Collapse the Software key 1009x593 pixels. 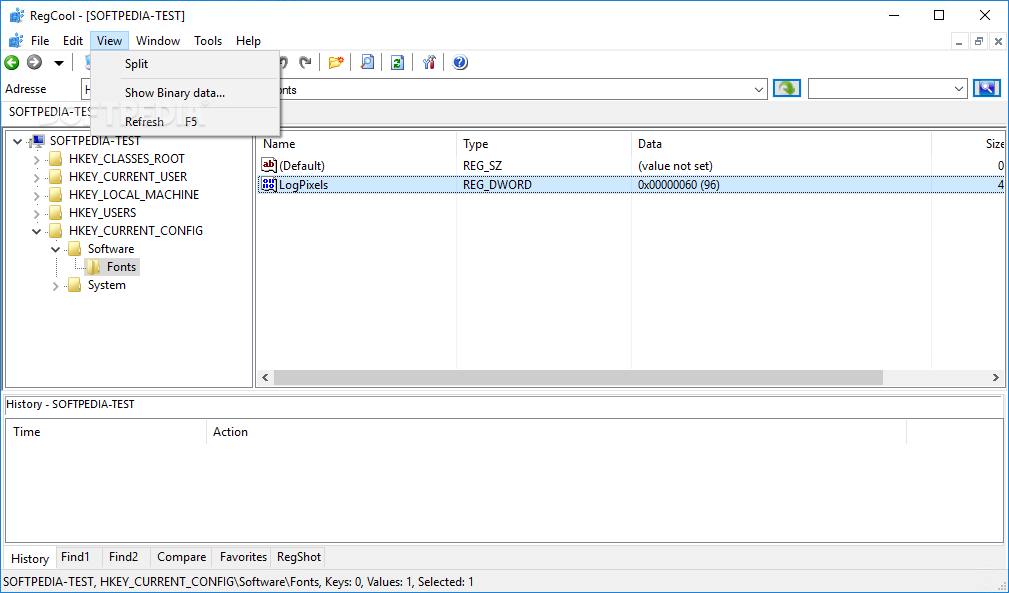(x=55, y=249)
